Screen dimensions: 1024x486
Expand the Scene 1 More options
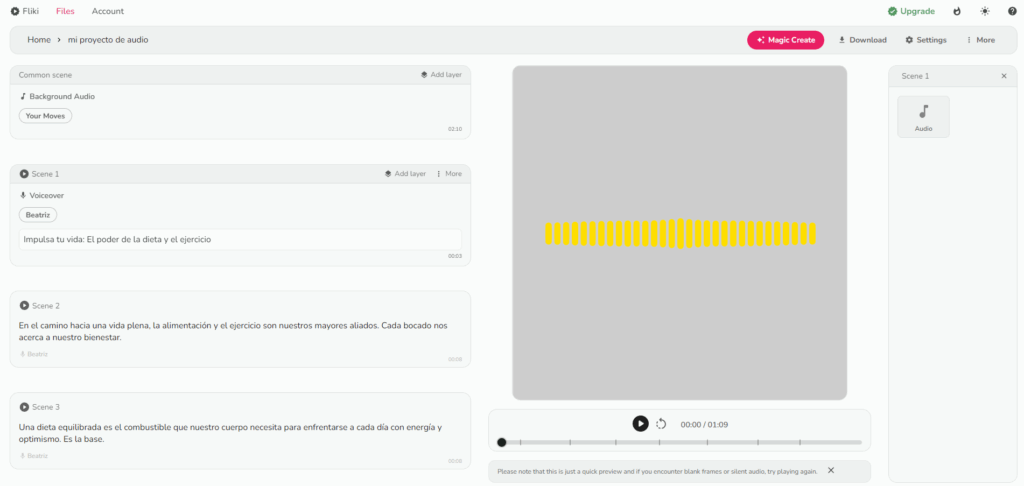coord(448,174)
